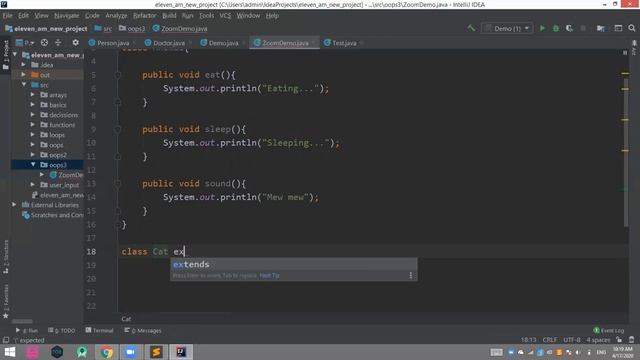Open Favorites tool window side tab
This screenshot has height=360, width=640.
[x=6, y=301]
